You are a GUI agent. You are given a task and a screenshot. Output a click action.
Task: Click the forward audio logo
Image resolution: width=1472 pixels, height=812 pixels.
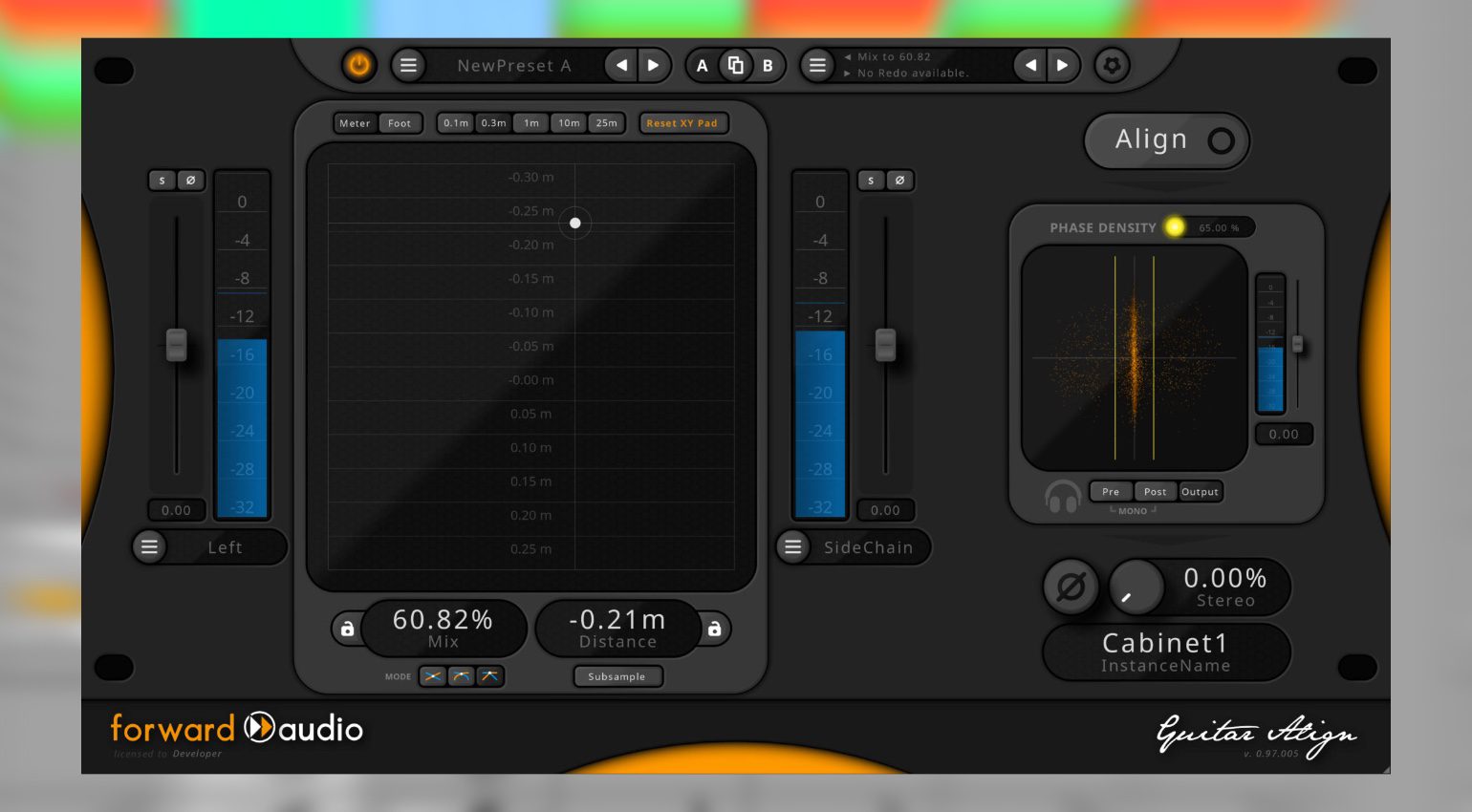point(236,729)
